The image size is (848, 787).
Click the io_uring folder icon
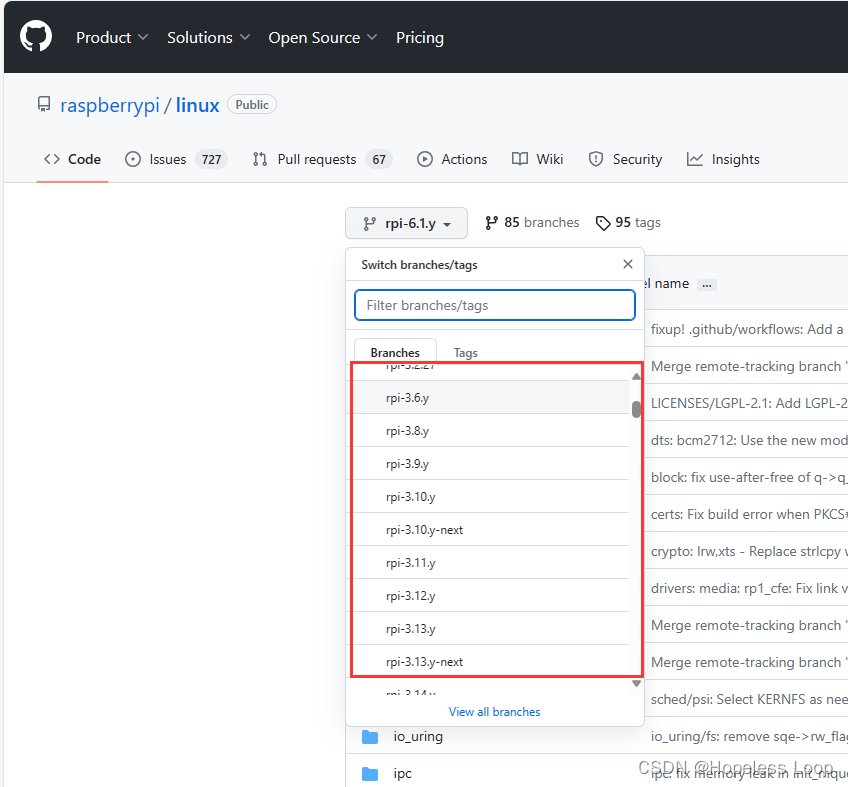[x=370, y=737]
